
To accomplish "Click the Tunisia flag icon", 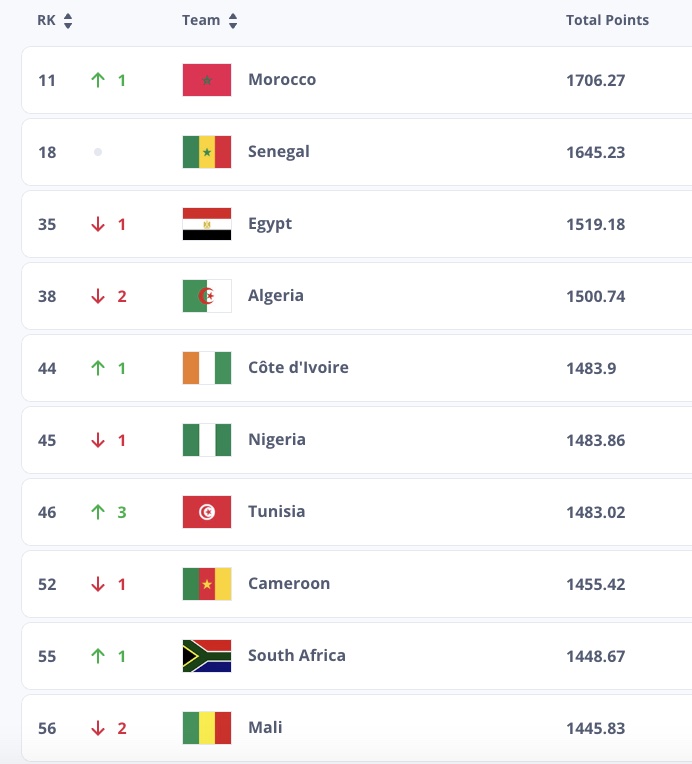I will coord(207,512).
